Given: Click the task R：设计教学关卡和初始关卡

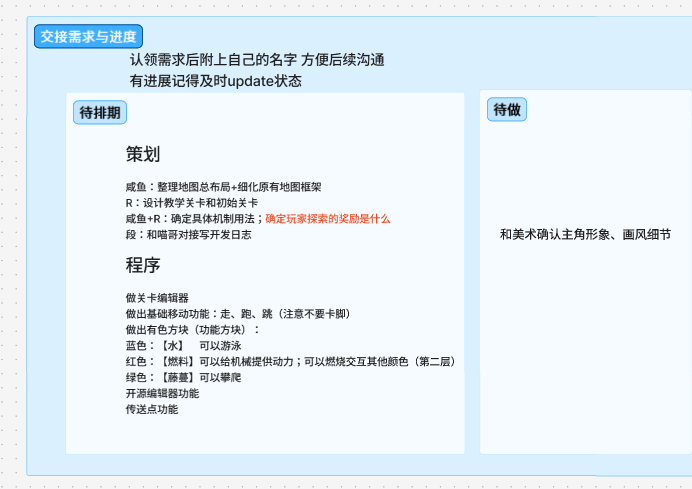Looking at the screenshot, I should (192, 203).
